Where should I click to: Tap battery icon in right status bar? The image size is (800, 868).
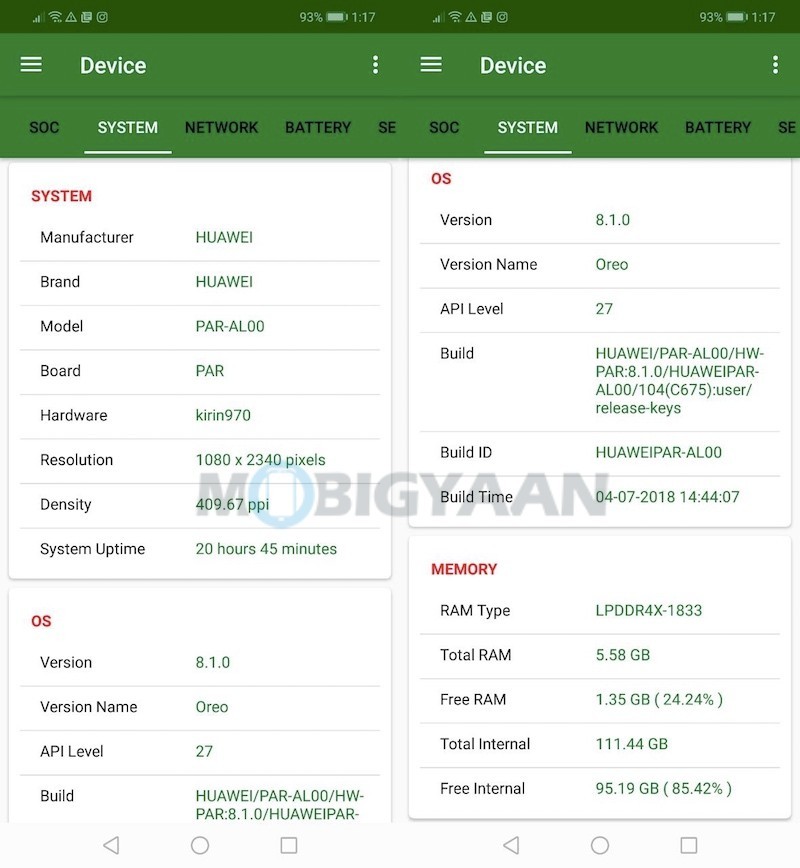click(x=737, y=17)
